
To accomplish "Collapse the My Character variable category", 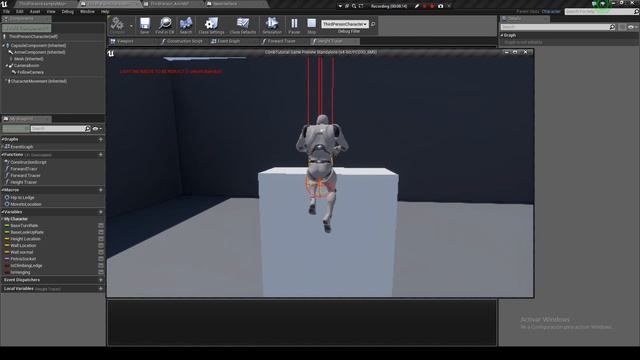I will [x=2, y=219].
